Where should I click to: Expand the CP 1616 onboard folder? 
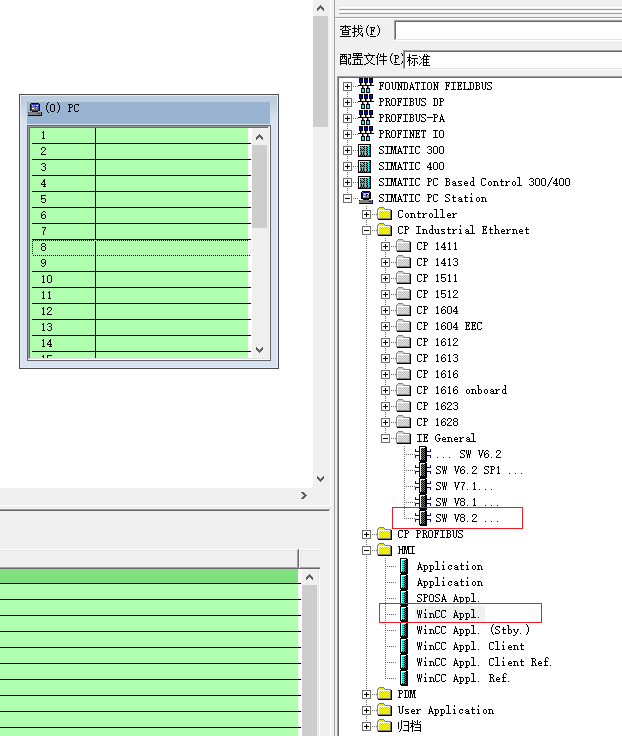click(x=386, y=390)
